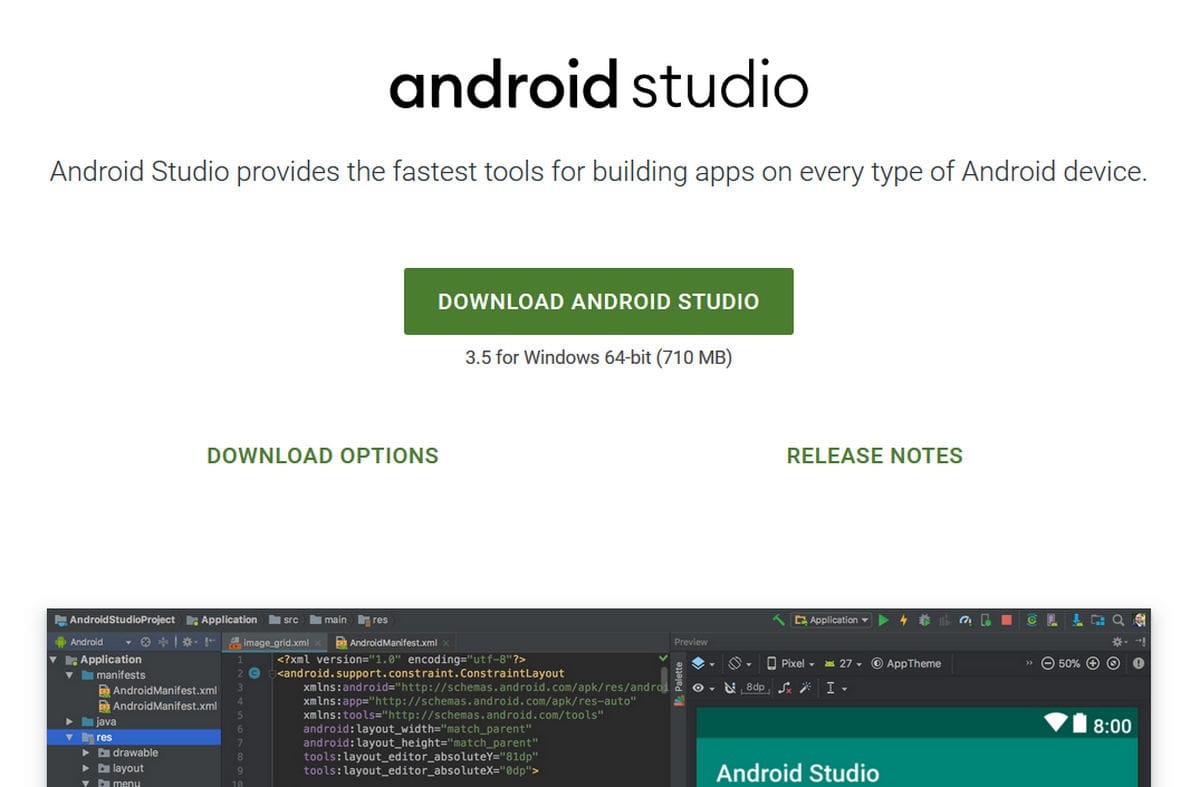Click the main breadcrumb
This screenshot has height=787, width=1200.
coord(328,620)
